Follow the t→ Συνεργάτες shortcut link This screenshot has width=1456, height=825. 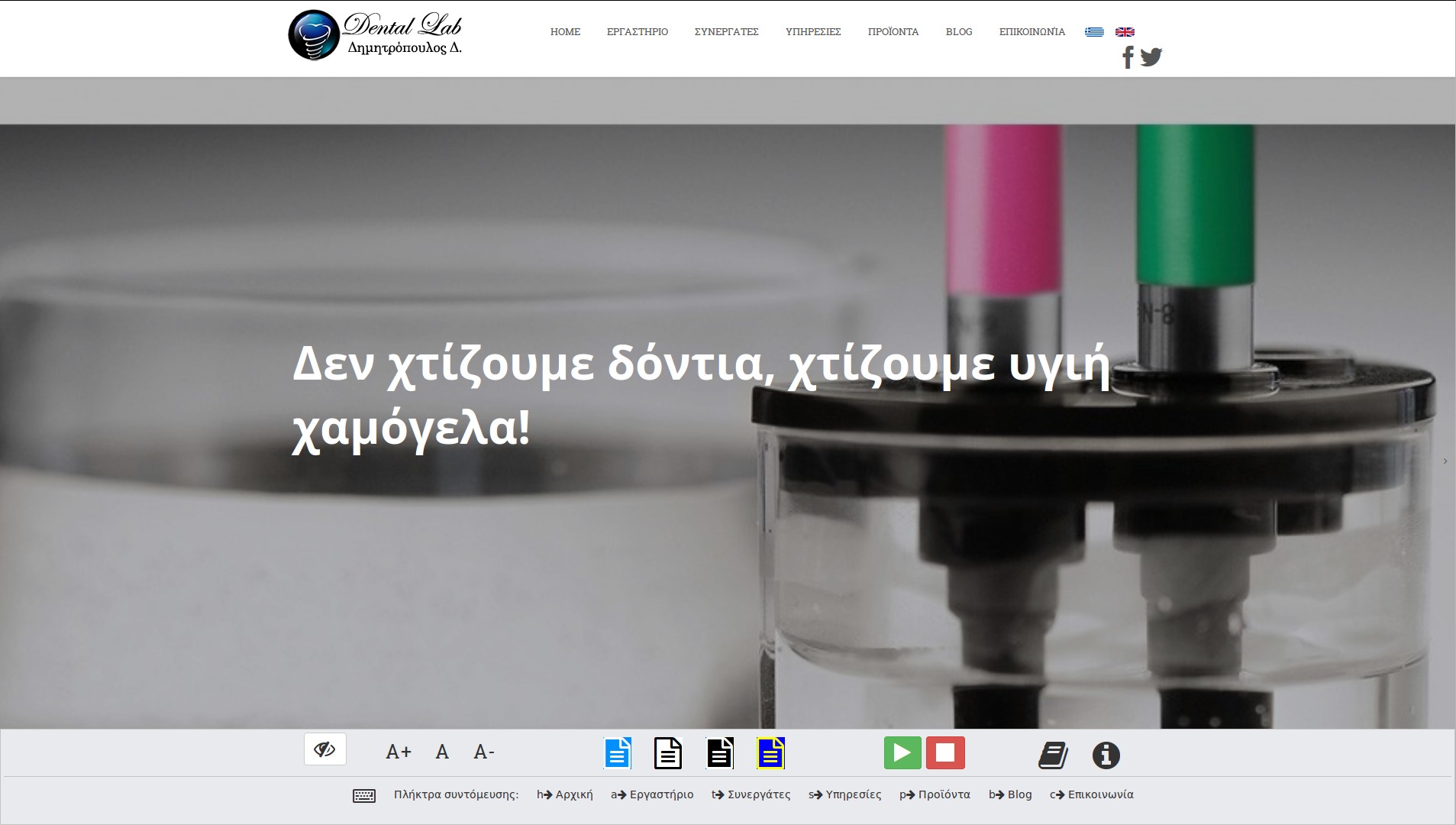point(751,794)
